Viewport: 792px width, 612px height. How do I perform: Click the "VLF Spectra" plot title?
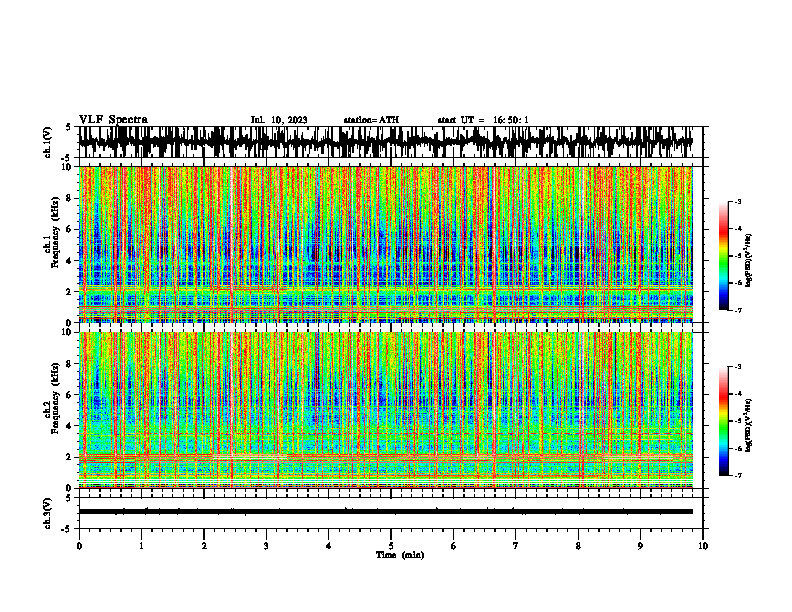click(x=113, y=120)
